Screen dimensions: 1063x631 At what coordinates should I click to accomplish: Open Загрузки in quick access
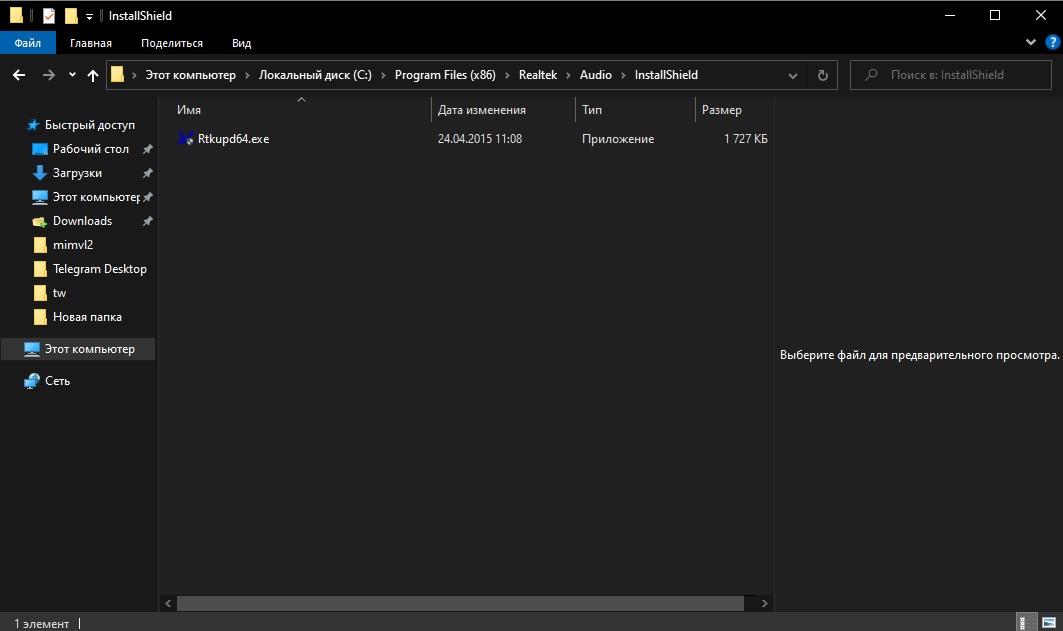tap(77, 173)
